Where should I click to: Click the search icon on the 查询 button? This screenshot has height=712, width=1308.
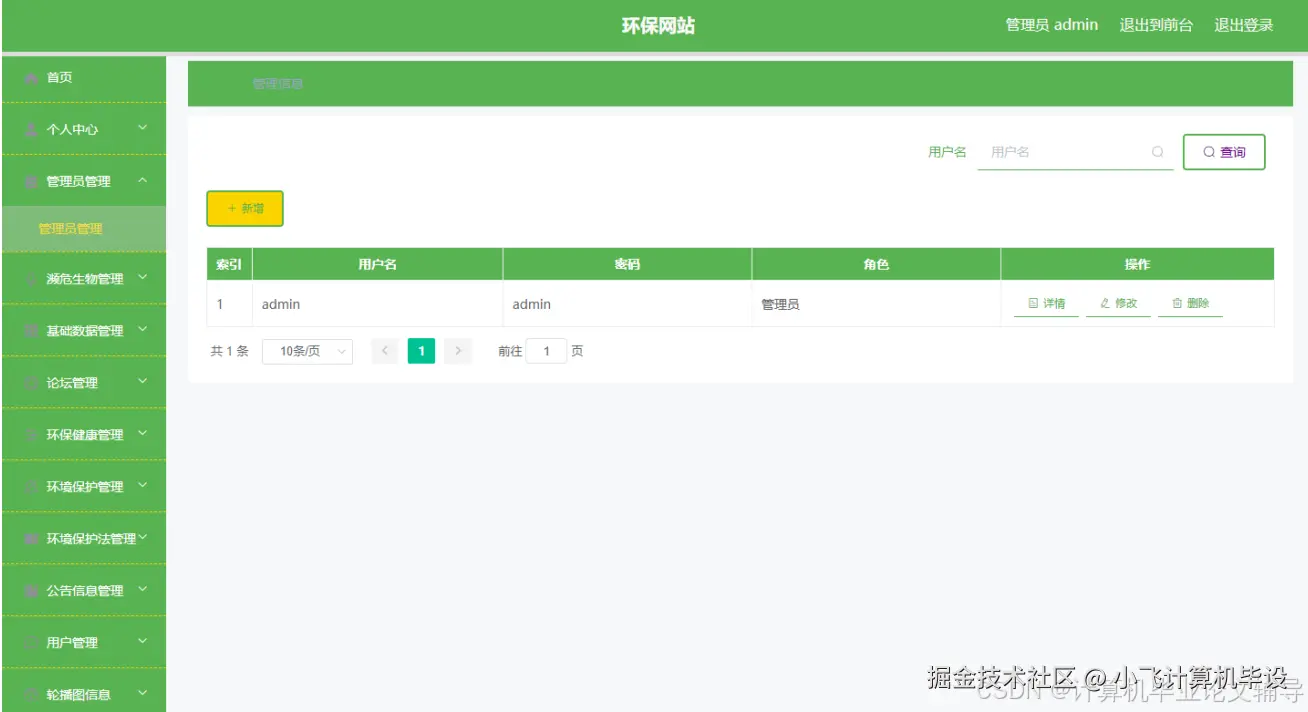tap(1209, 152)
